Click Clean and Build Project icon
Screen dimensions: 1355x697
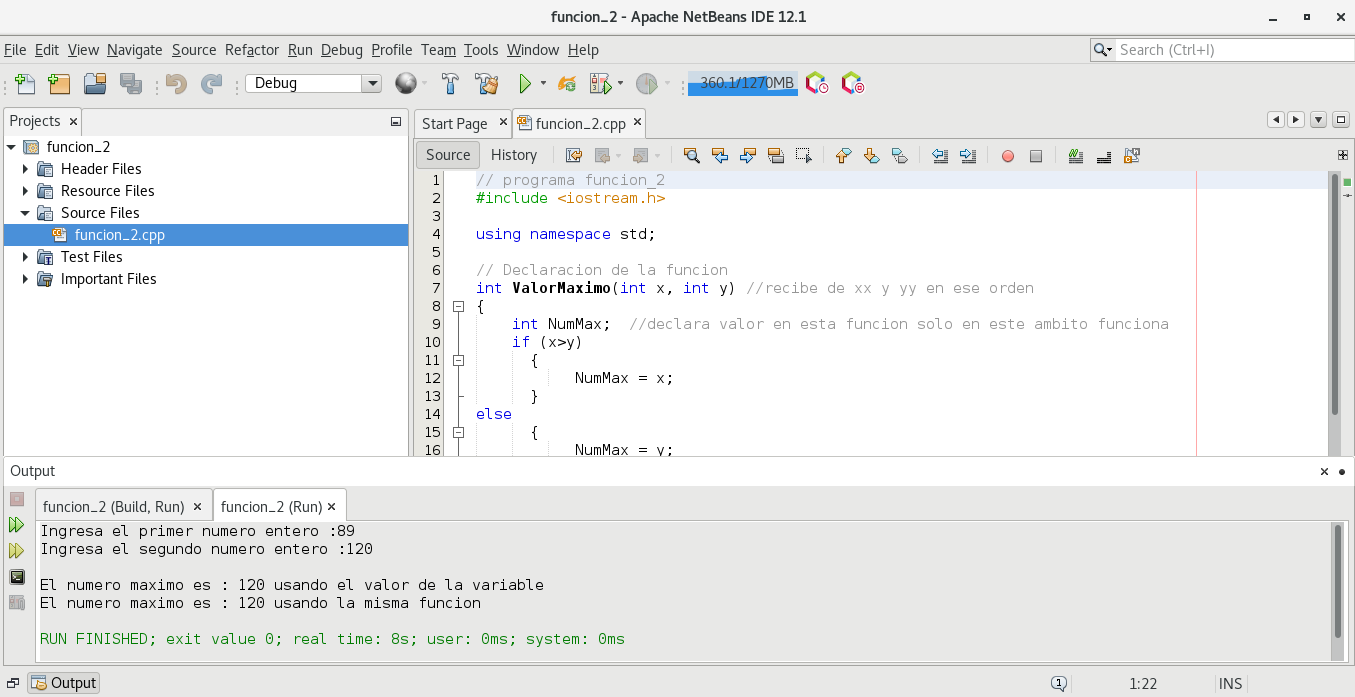tap(486, 84)
